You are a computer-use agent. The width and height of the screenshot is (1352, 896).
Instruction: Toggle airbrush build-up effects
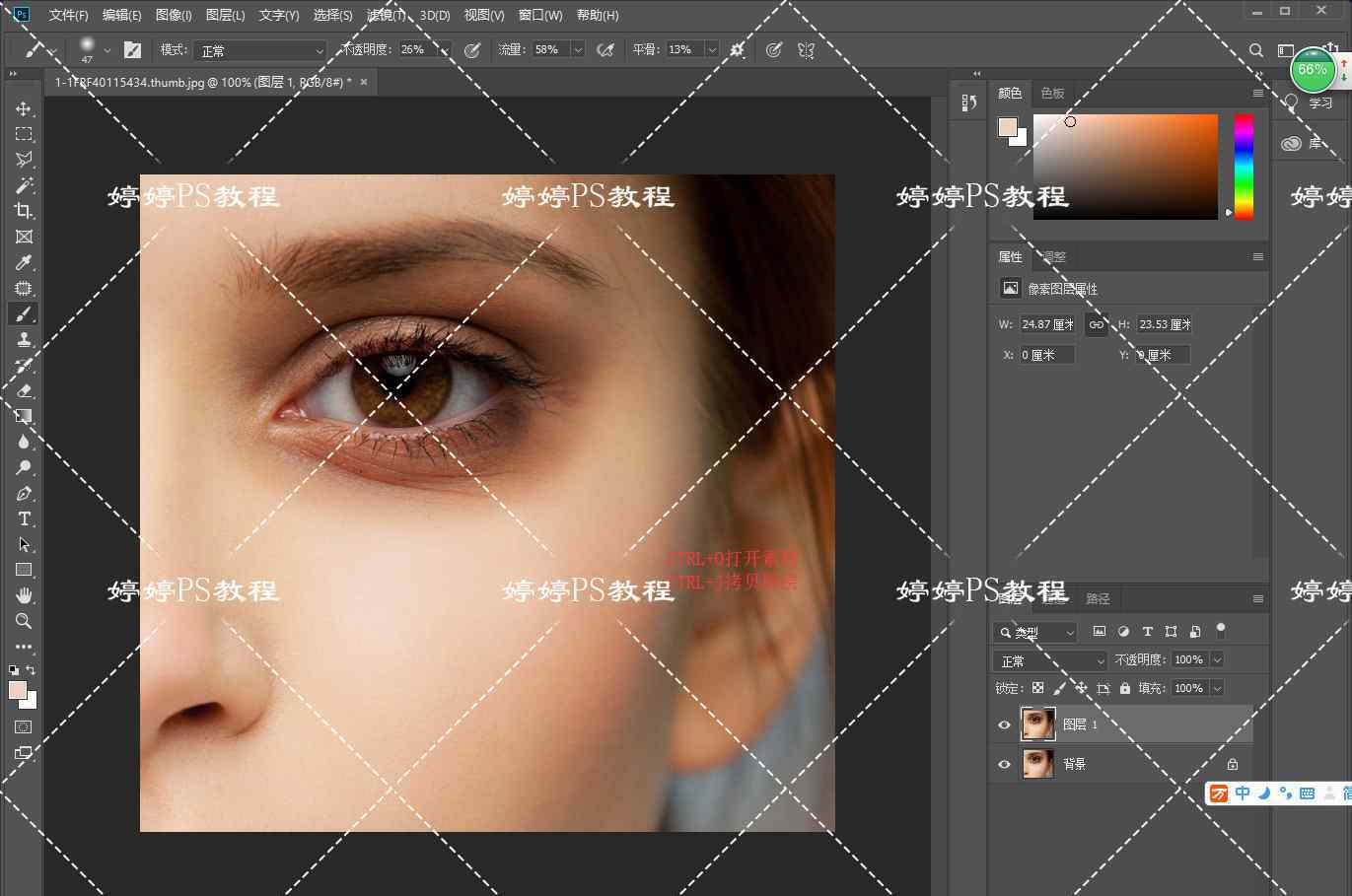click(605, 49)
